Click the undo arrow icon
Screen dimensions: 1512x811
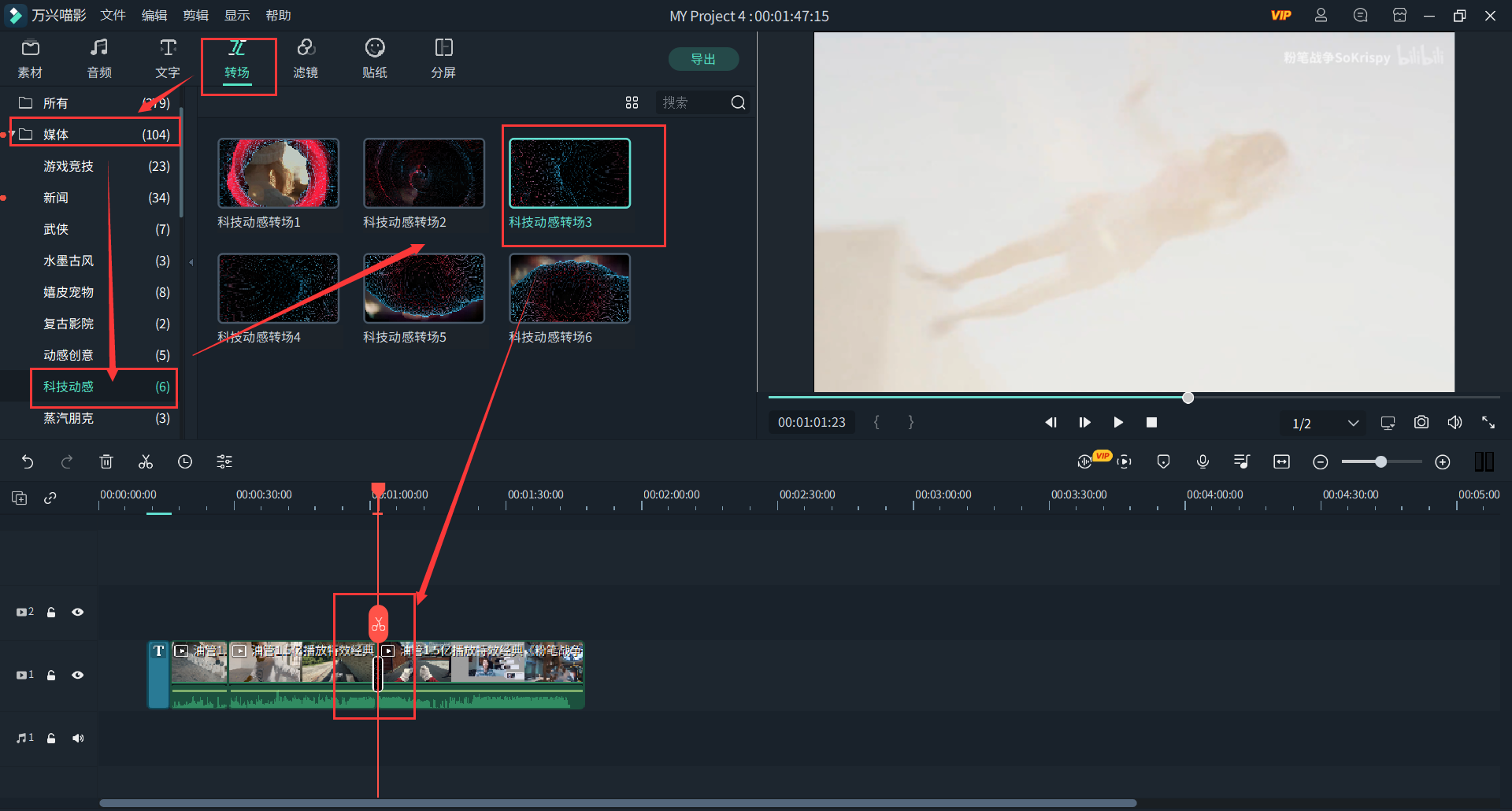(28, 462)
